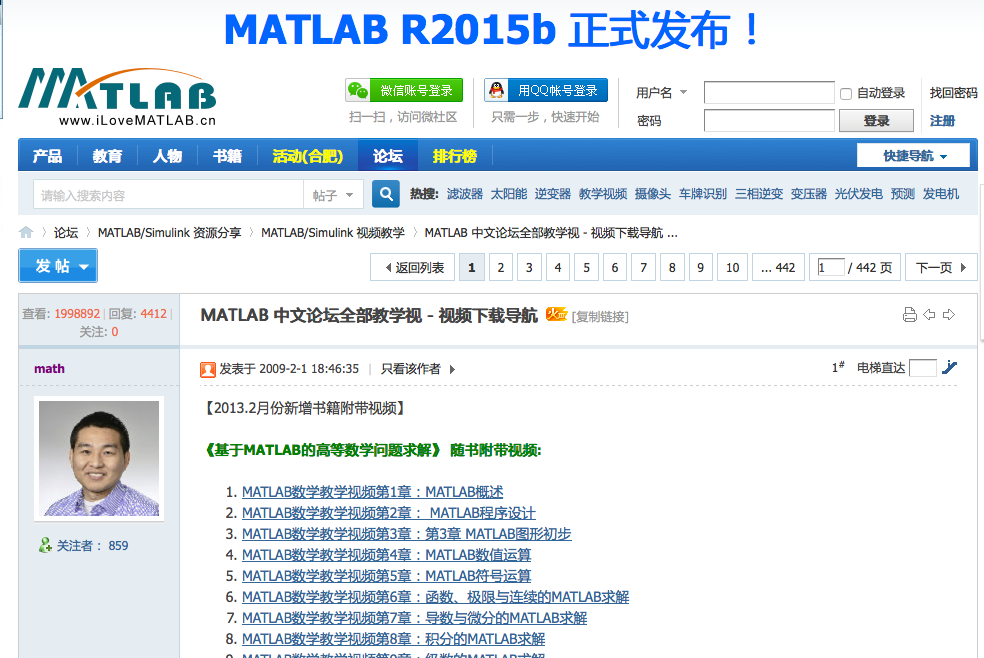Viewport: 984px width, 658px height.
Task: Go to the 下一页 page
Action: point(941,267)
